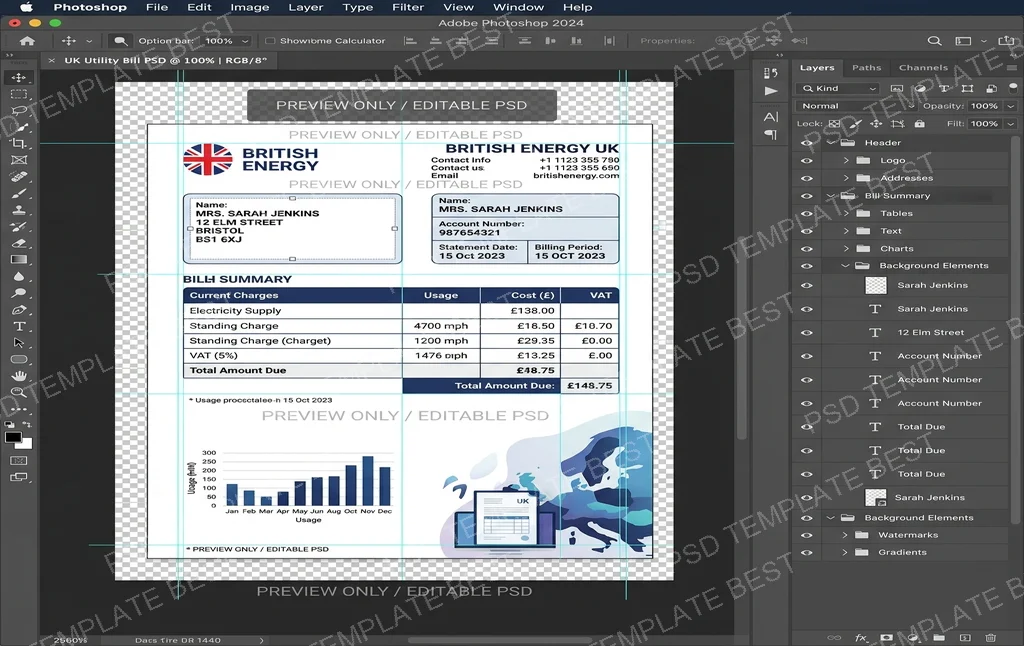Open the Normal blend mode dropdown
This screenshot has height=646, width=1024.
[x=856, y=106]
